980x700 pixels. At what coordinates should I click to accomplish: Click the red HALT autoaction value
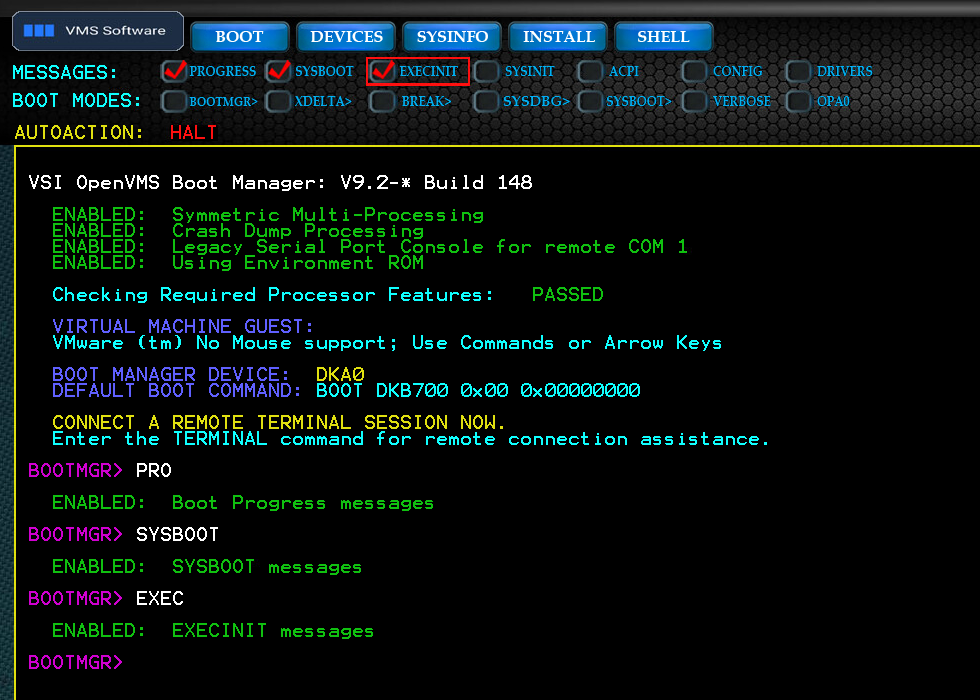click(x=193, y=132)
